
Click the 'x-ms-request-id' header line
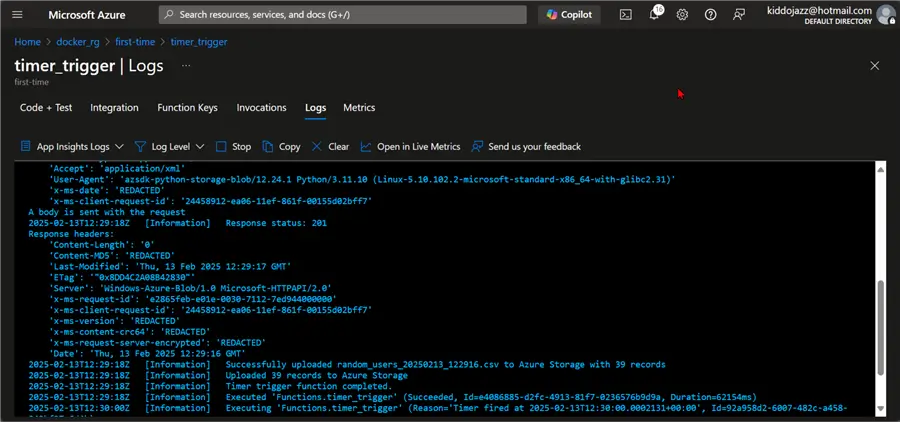pyautogui.click(x=192, y=299)
